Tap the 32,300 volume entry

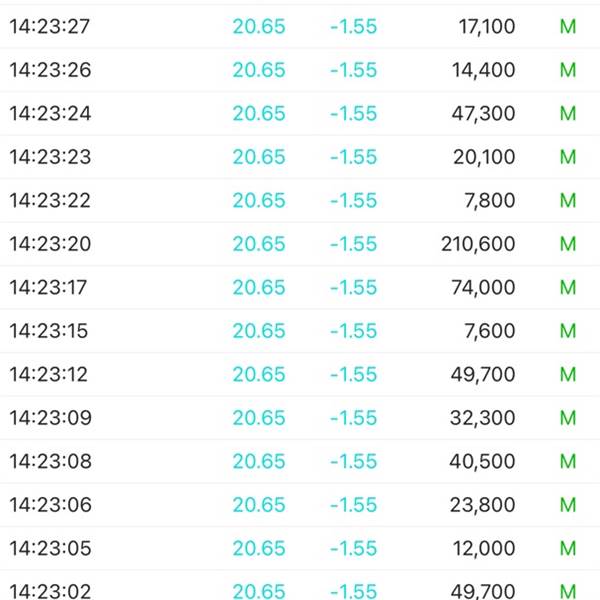(x=483, y=418)
